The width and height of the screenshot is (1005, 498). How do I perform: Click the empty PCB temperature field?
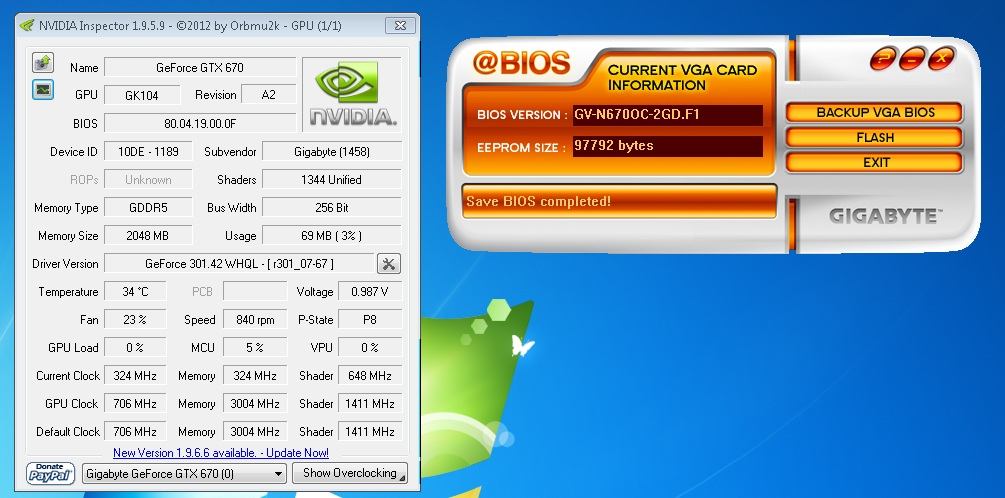tap(254, 292)
